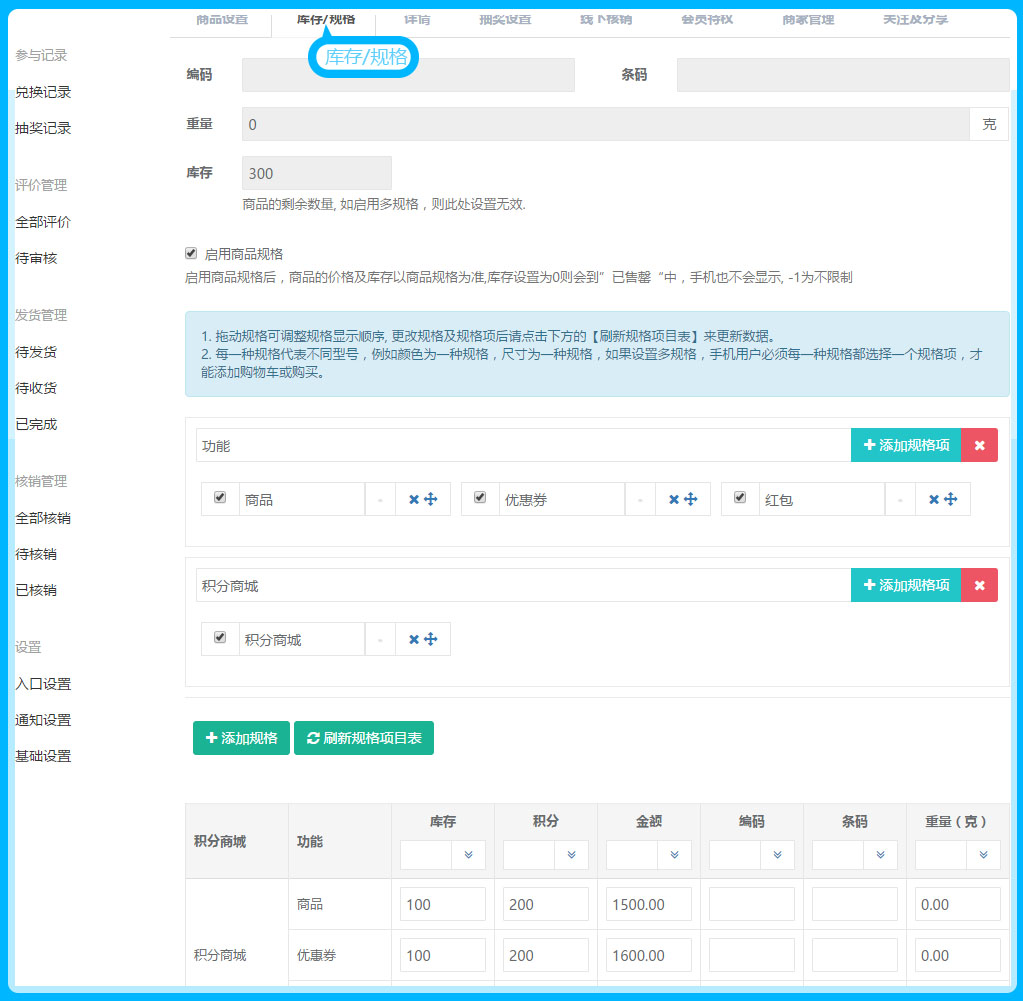
Task: Uncheck the checkbox beside 红包 spec item
Action: point(740,497)
